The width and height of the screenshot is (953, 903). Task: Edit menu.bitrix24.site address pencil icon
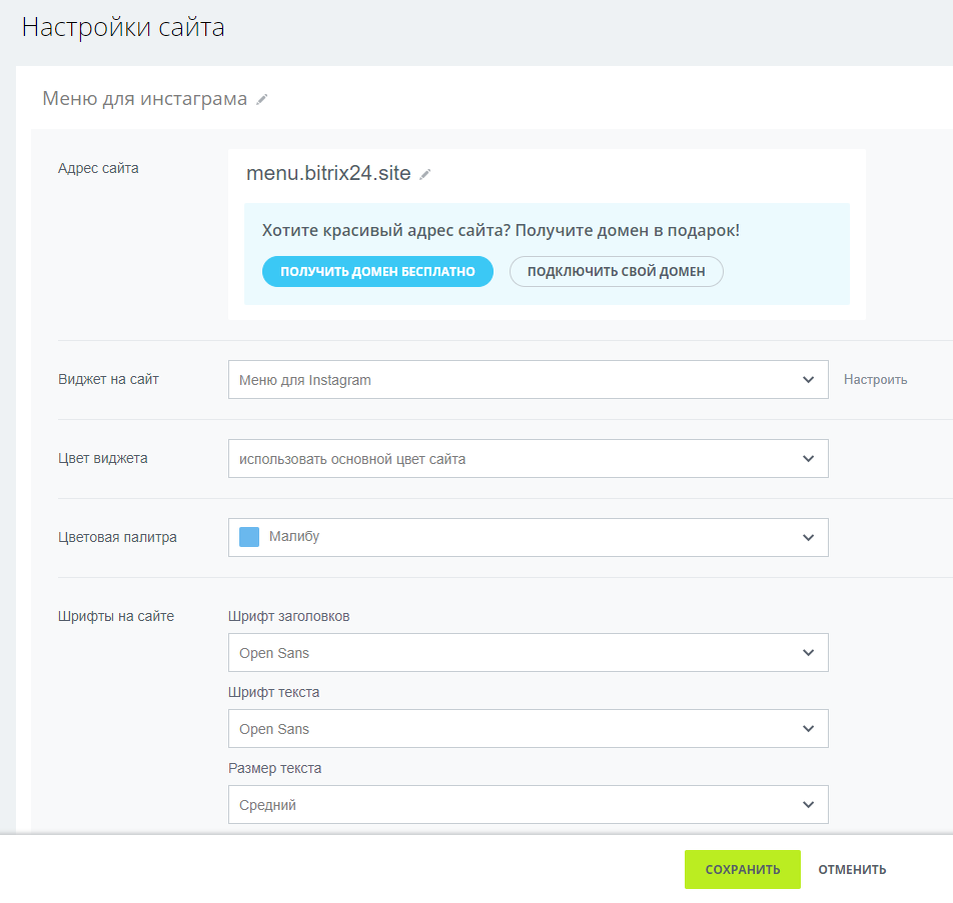point(425,174)
